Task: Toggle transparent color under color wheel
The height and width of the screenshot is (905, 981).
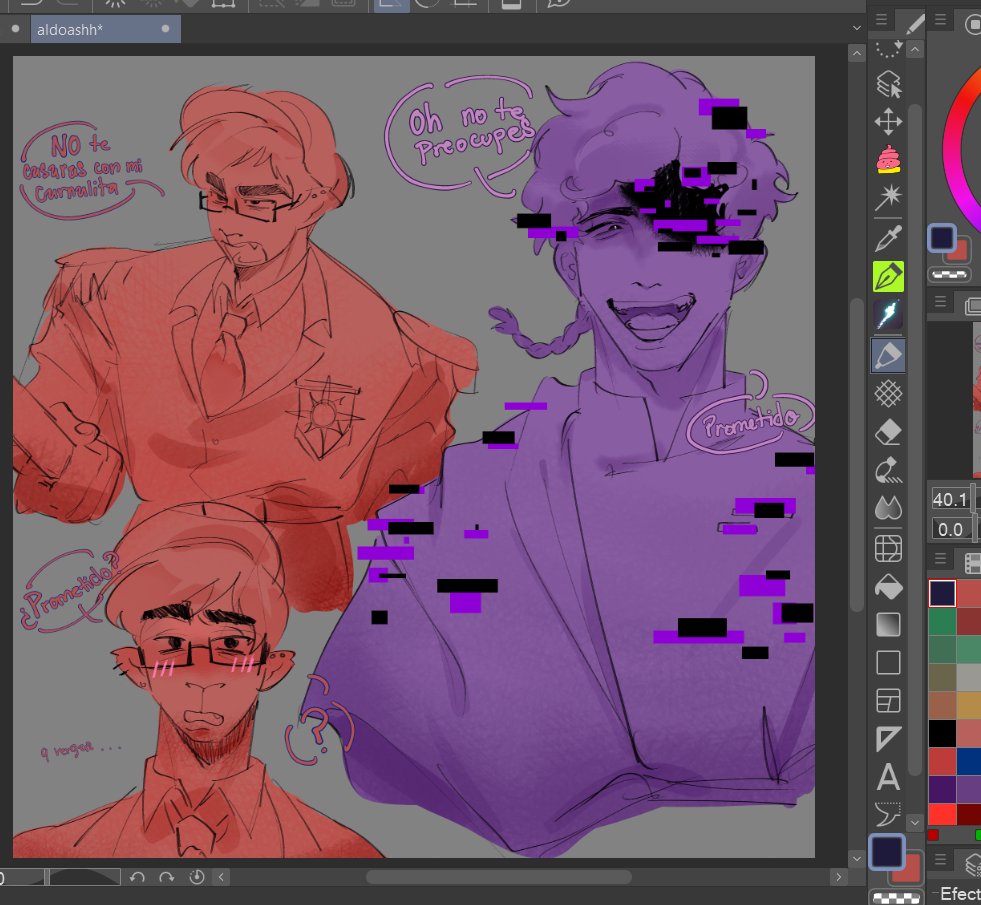Action: pos(949,274)
